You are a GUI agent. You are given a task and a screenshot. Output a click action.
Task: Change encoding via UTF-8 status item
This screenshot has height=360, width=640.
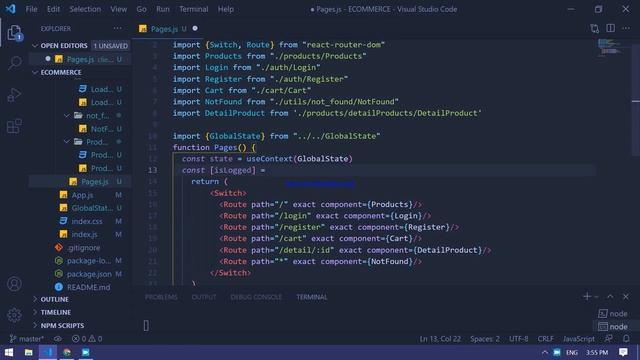point(518,339)
